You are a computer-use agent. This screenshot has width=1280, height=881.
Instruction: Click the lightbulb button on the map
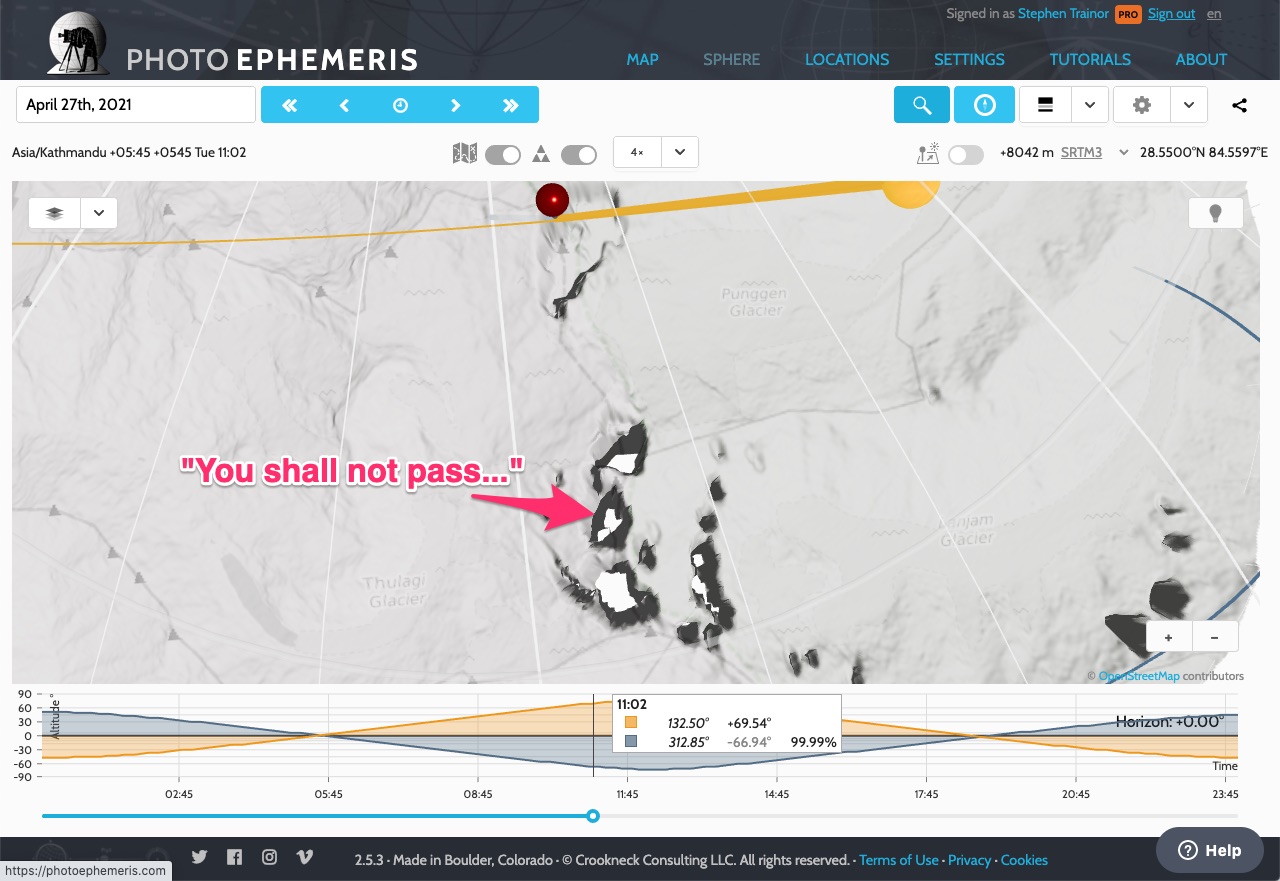pyautogui.click(x=1216, y=213)
